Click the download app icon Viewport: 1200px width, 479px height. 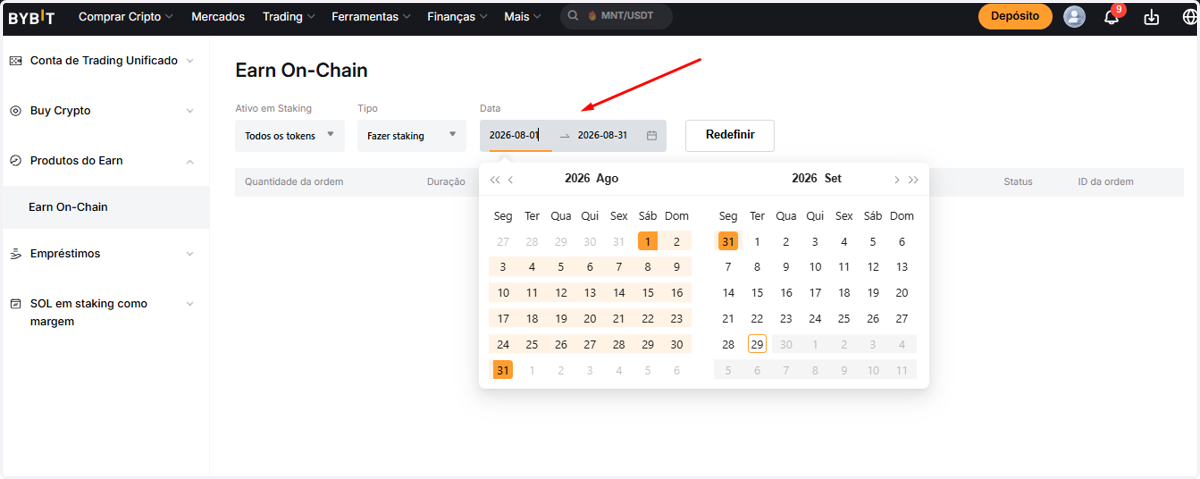pyautogui.click(x=1151, y=17)
